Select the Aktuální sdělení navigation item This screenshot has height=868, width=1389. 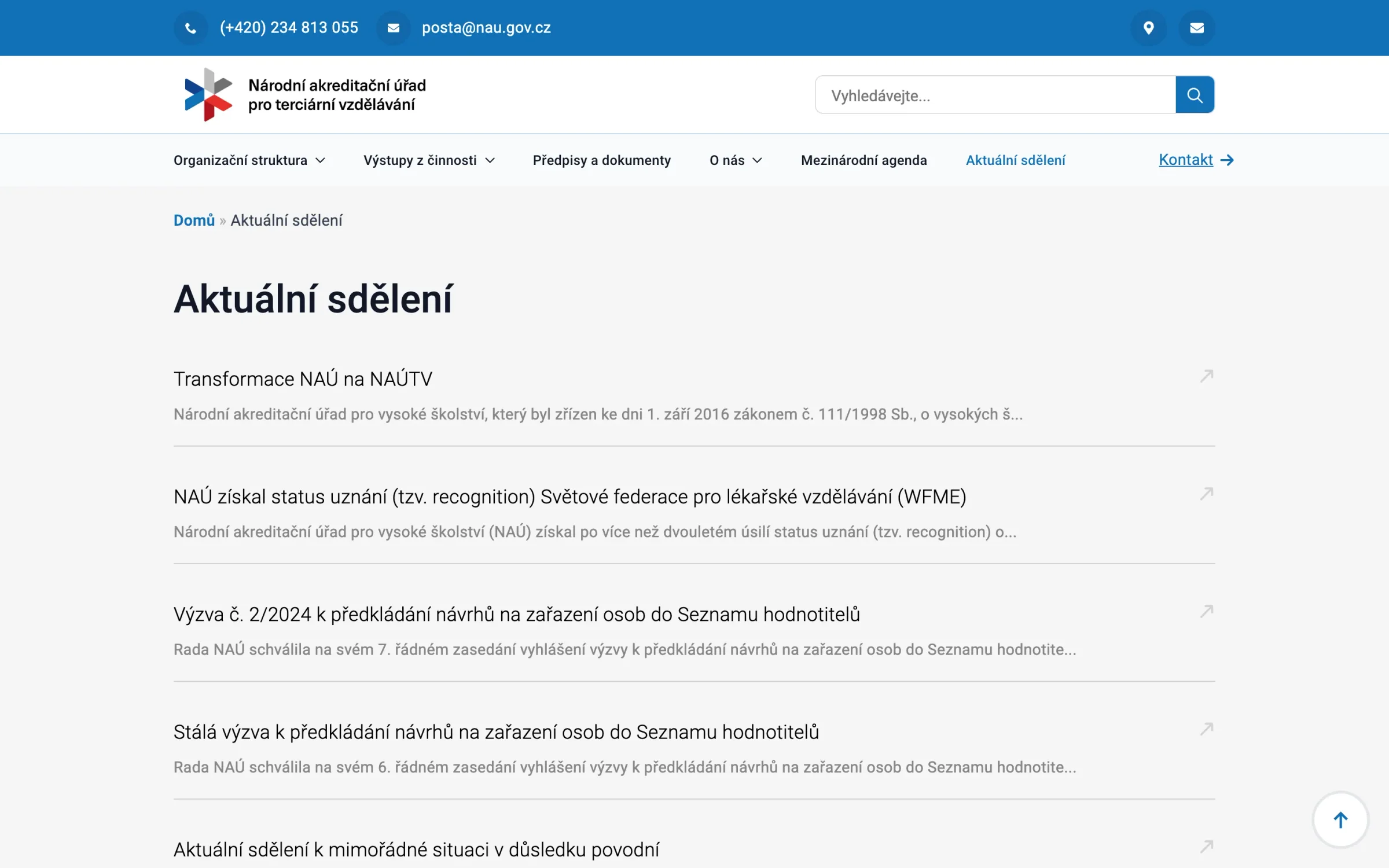(1015, 160)
